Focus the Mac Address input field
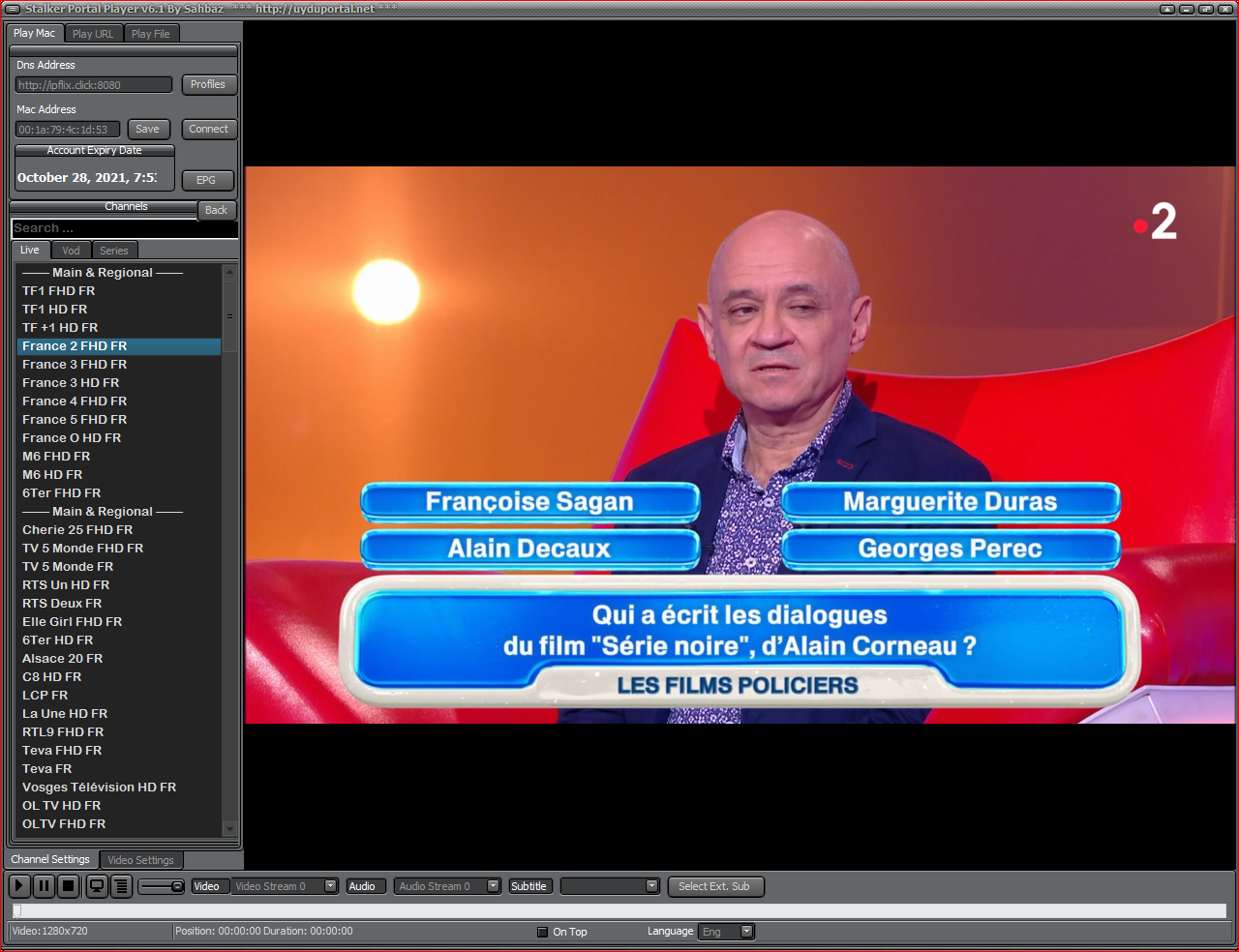1239x952 pixels. [x=68, y=130]
